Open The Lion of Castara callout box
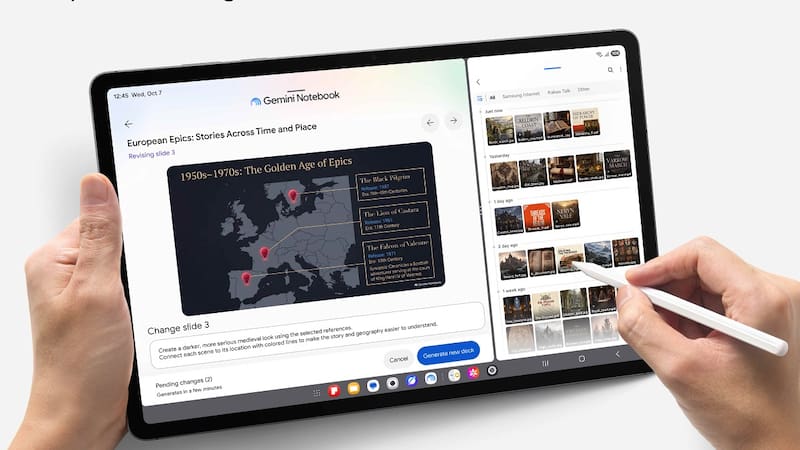The height and width of the screenshot is (450, 800). tap(394, 218)
